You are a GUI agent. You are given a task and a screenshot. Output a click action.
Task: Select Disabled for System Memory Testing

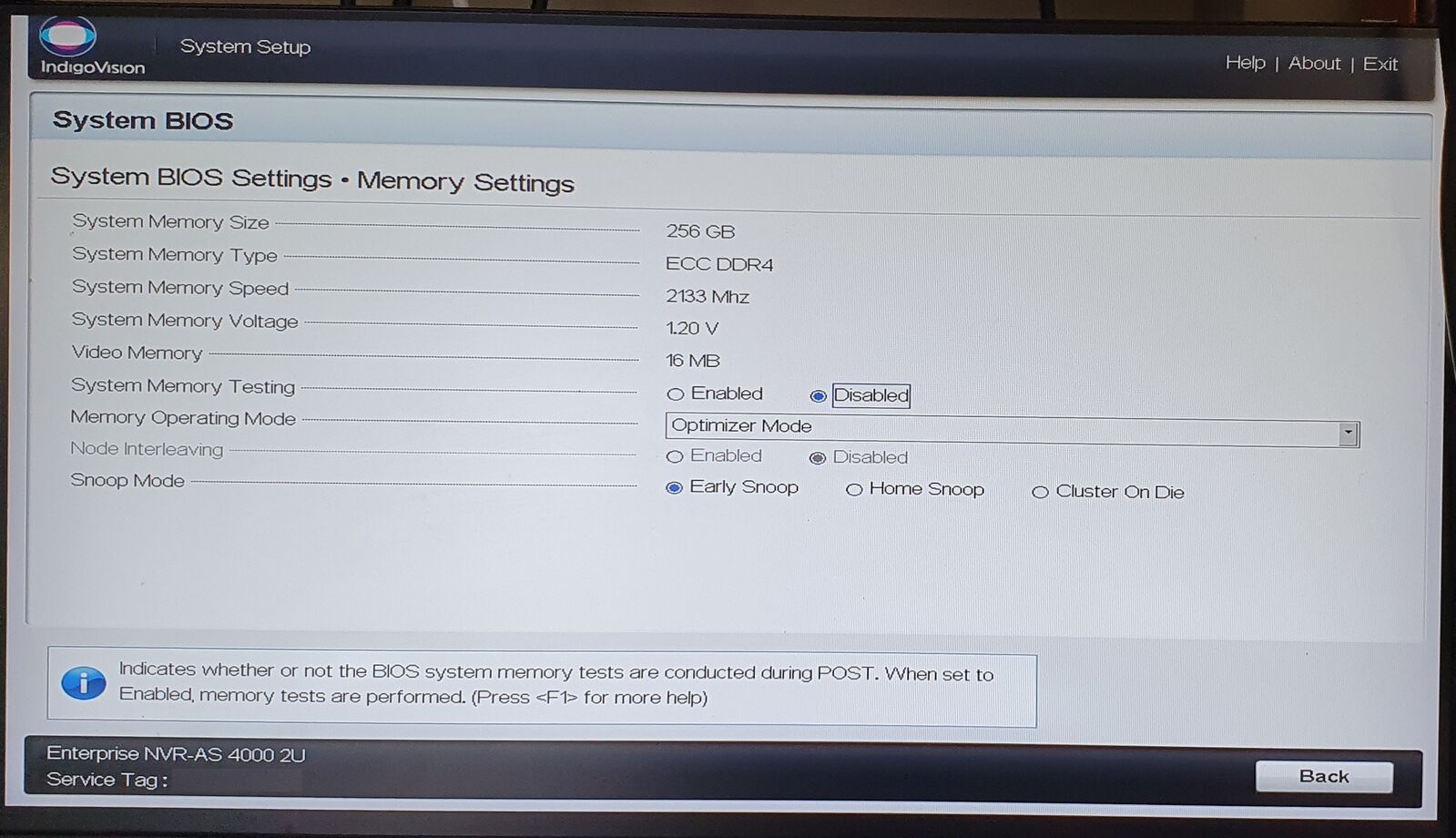pyautogui.click(x=818, y=396)
